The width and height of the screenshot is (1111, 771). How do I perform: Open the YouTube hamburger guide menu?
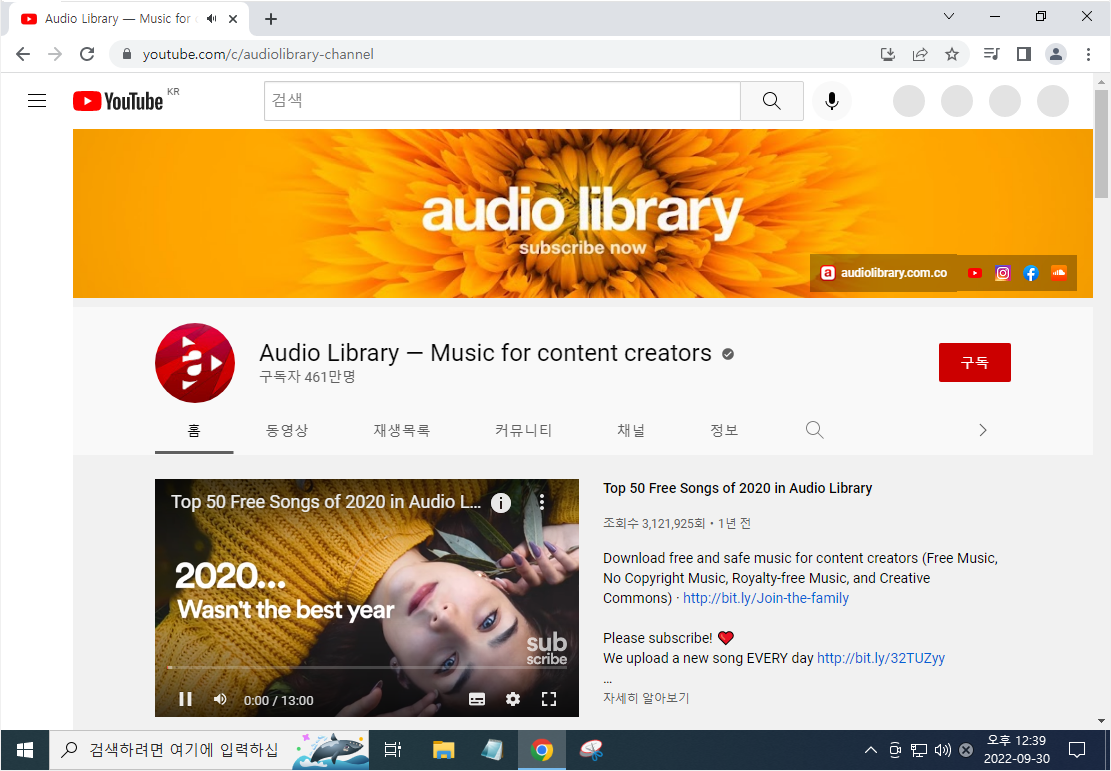(37, 101)
